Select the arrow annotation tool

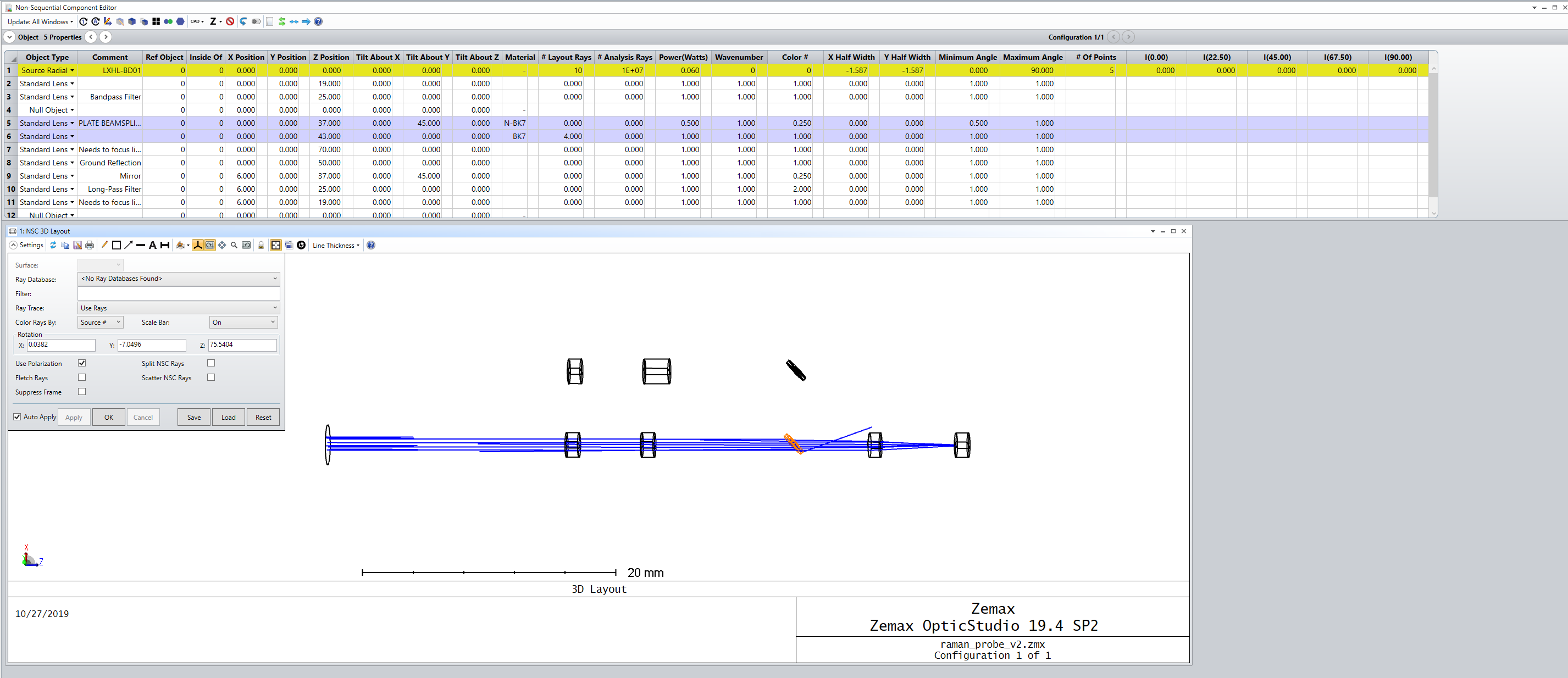coord(129,245)
